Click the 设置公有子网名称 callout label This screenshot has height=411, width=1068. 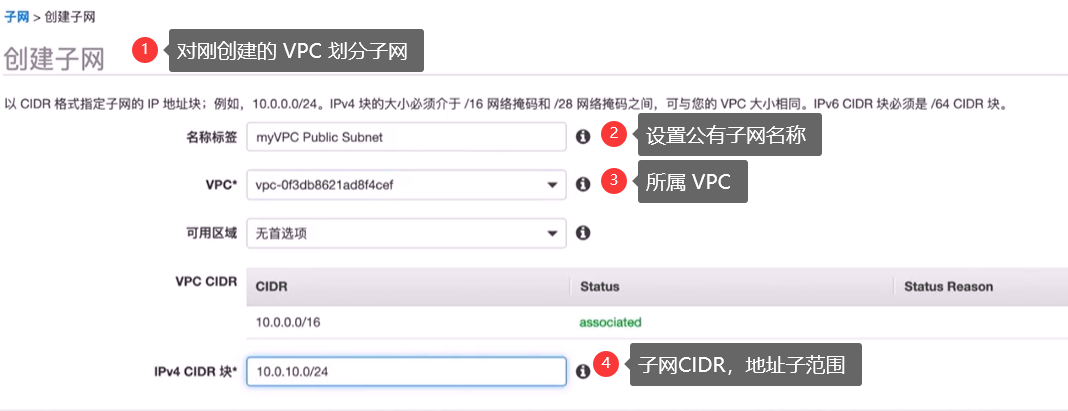(x=729, y=134)
